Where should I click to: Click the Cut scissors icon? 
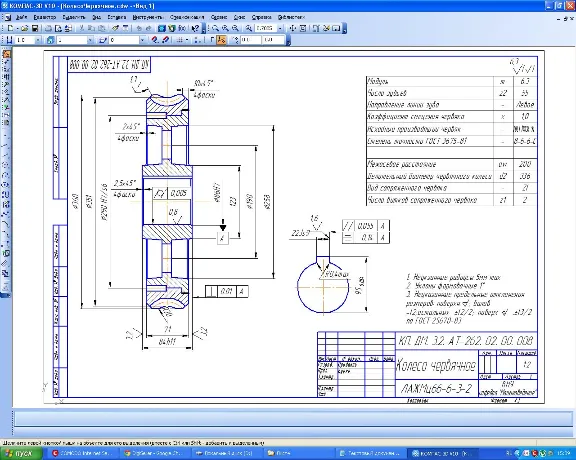(x=82, y=28)
